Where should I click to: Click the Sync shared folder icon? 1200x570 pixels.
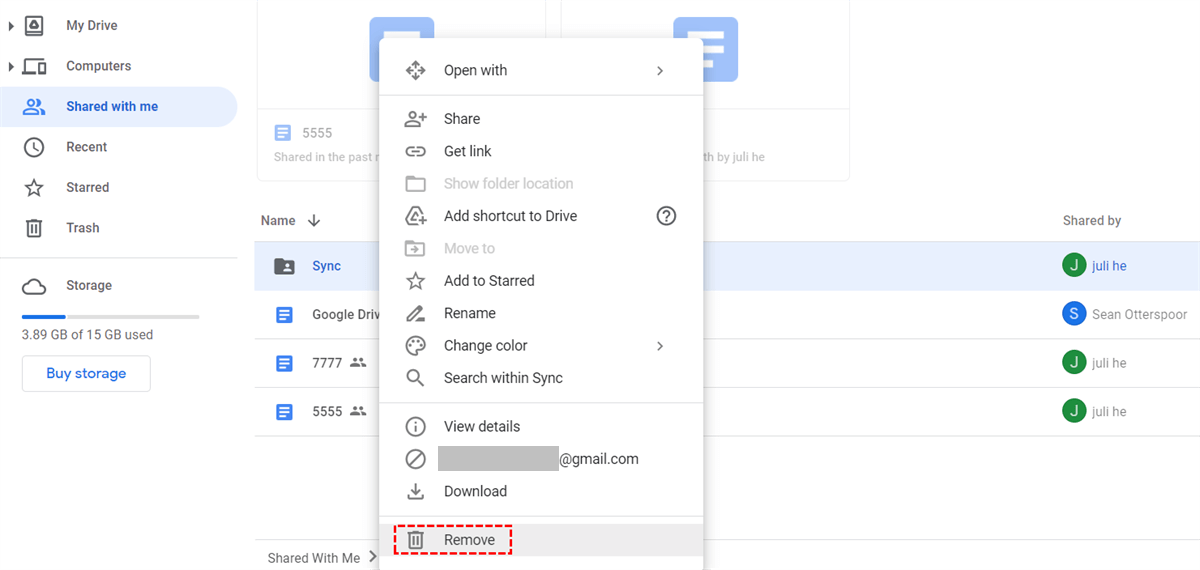click(x=285, y=266)
